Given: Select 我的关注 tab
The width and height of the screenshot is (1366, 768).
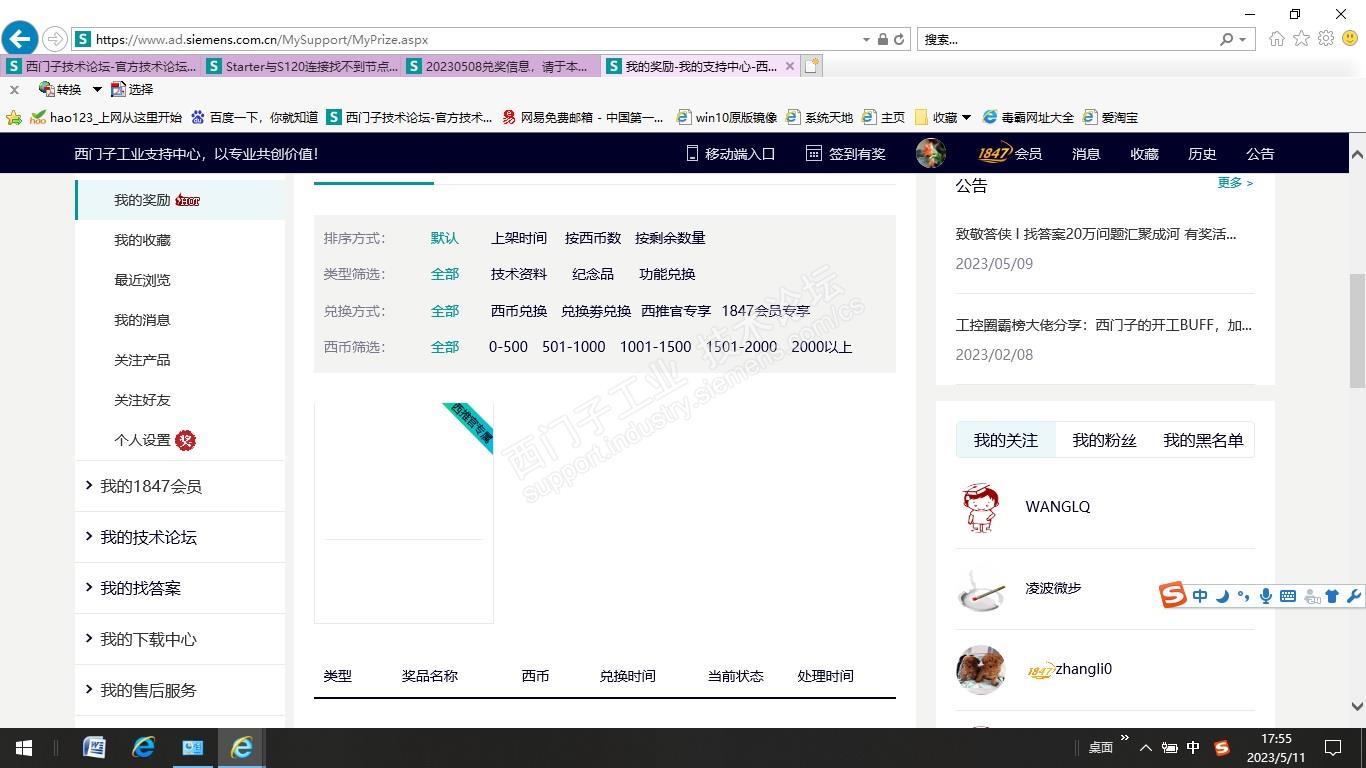Looking at the screenshot, I should click(x=1006, y=440).
